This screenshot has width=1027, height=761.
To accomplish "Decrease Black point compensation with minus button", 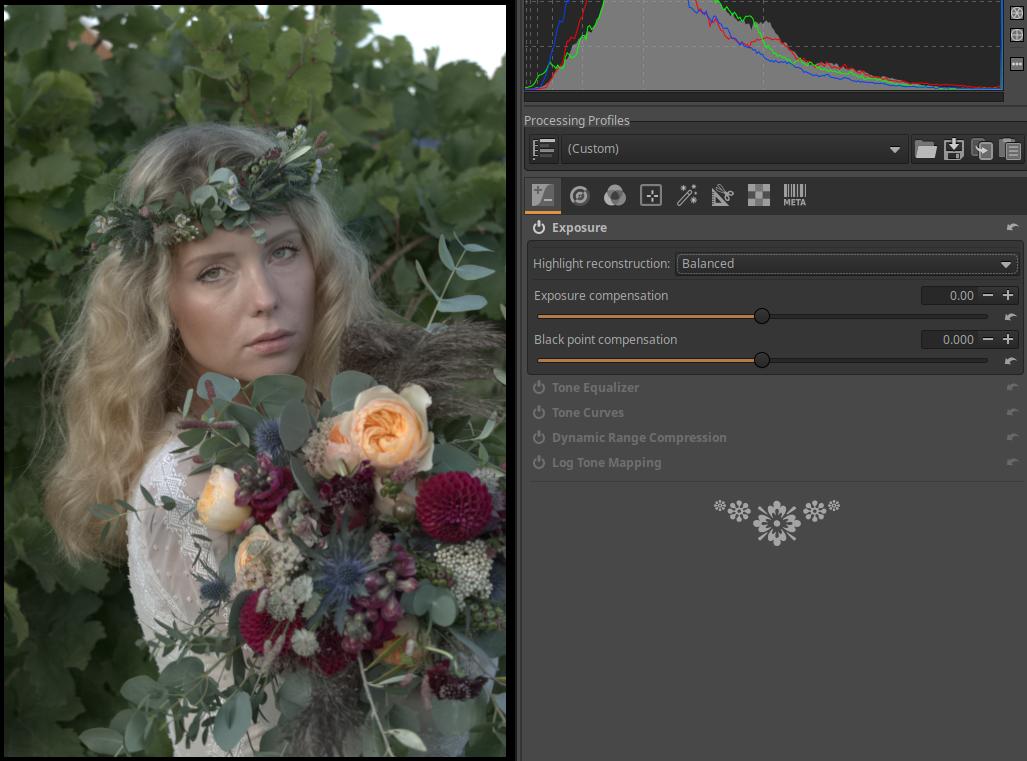I will click(x=988, y=340).
